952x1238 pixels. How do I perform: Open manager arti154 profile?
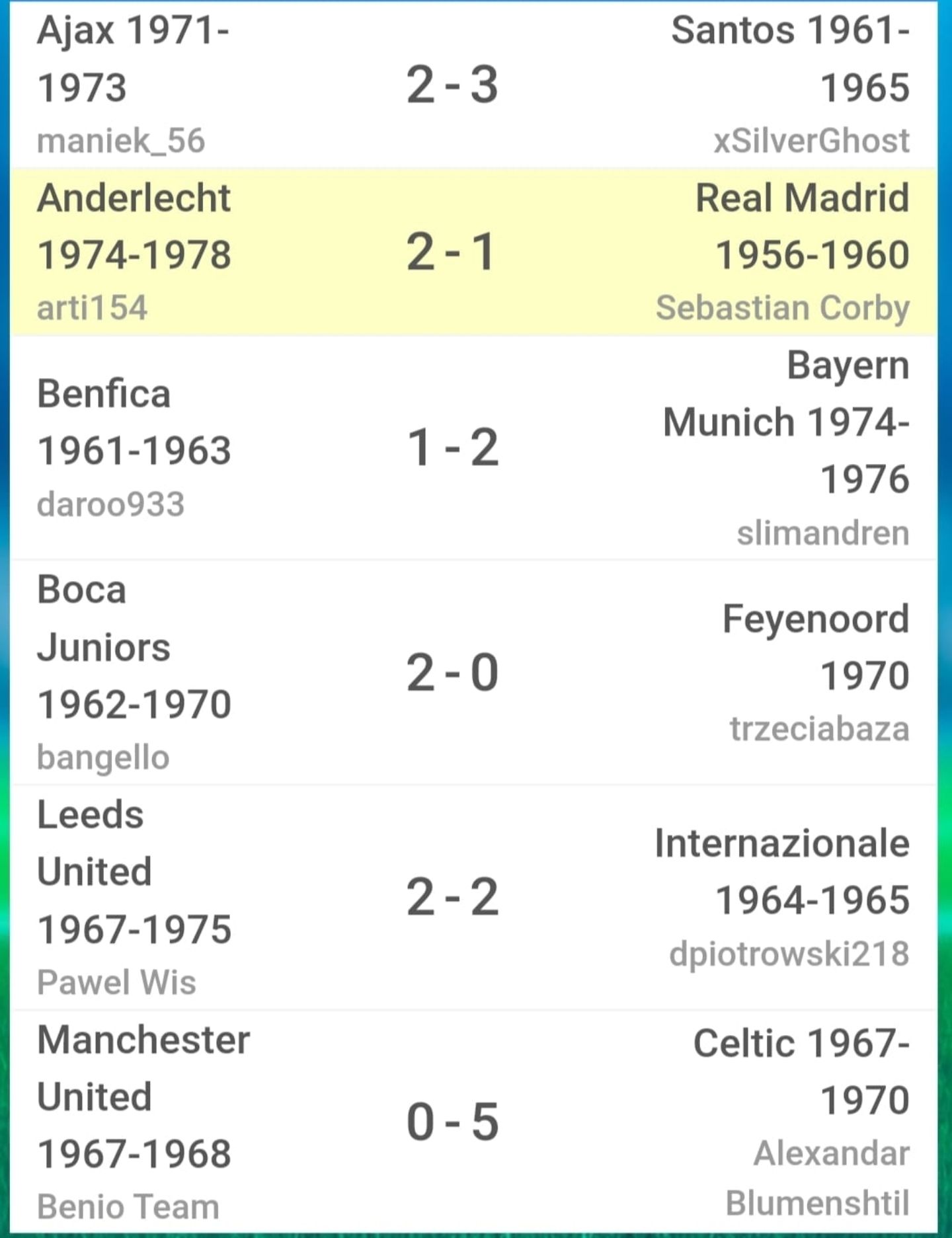tap(93, 308)
